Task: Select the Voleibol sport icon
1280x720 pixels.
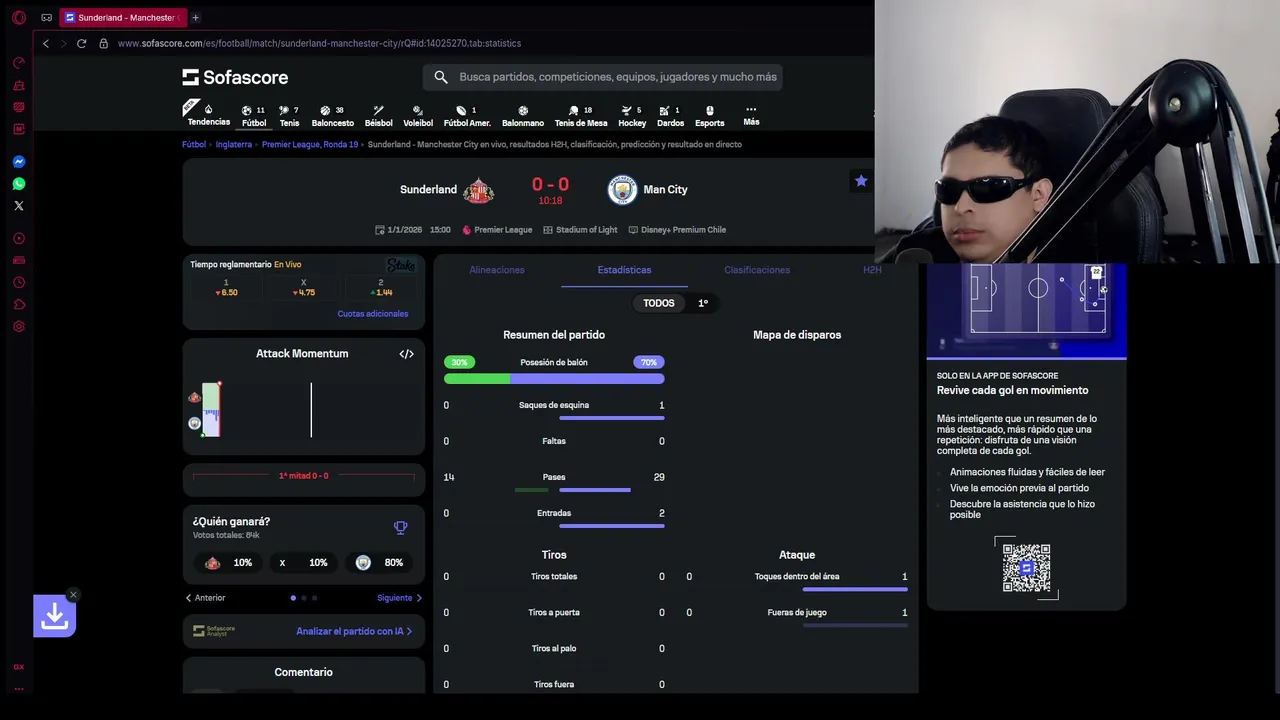Action: (x=418, y=116)
